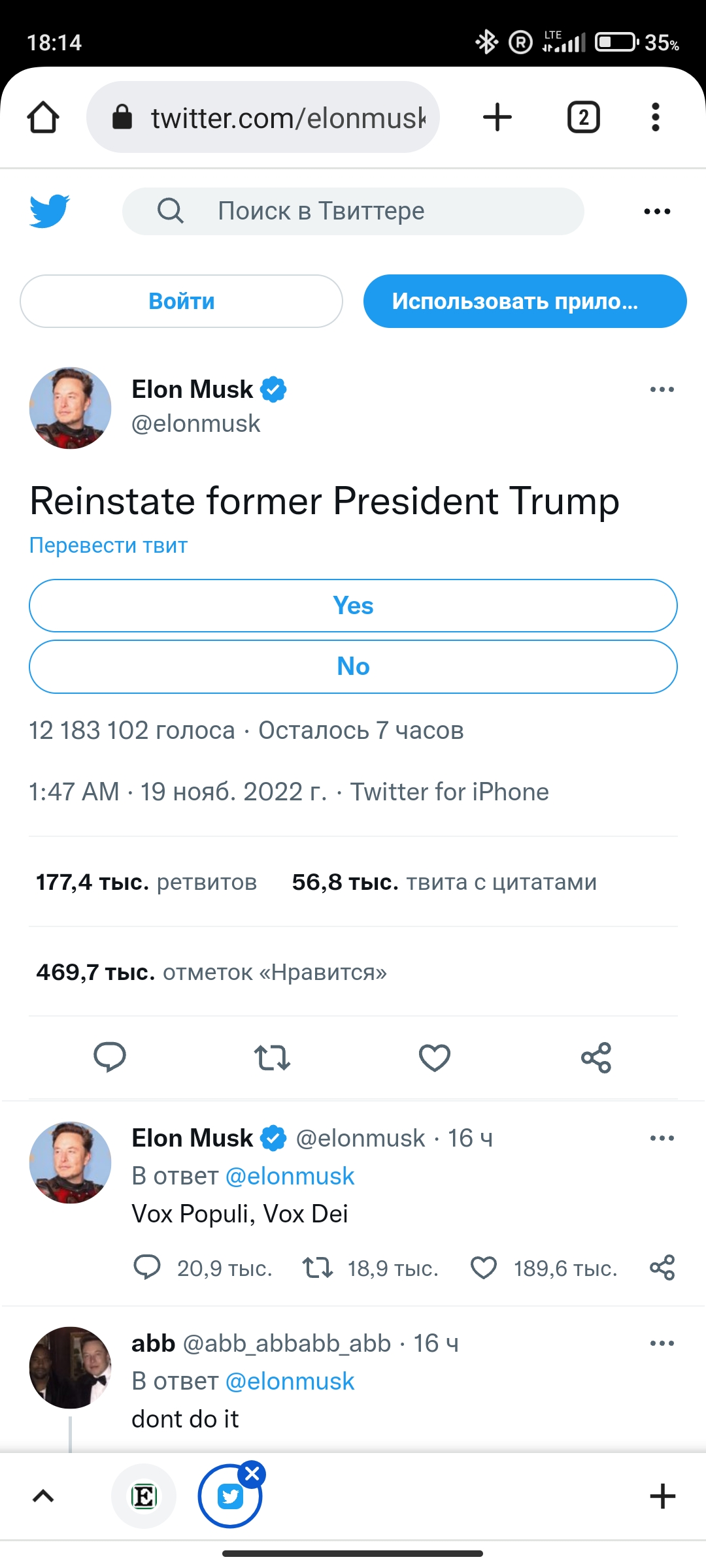Open a new tab with the plus icon in the address bar row
The image size is (706, 1568).
tap(497, 118)
